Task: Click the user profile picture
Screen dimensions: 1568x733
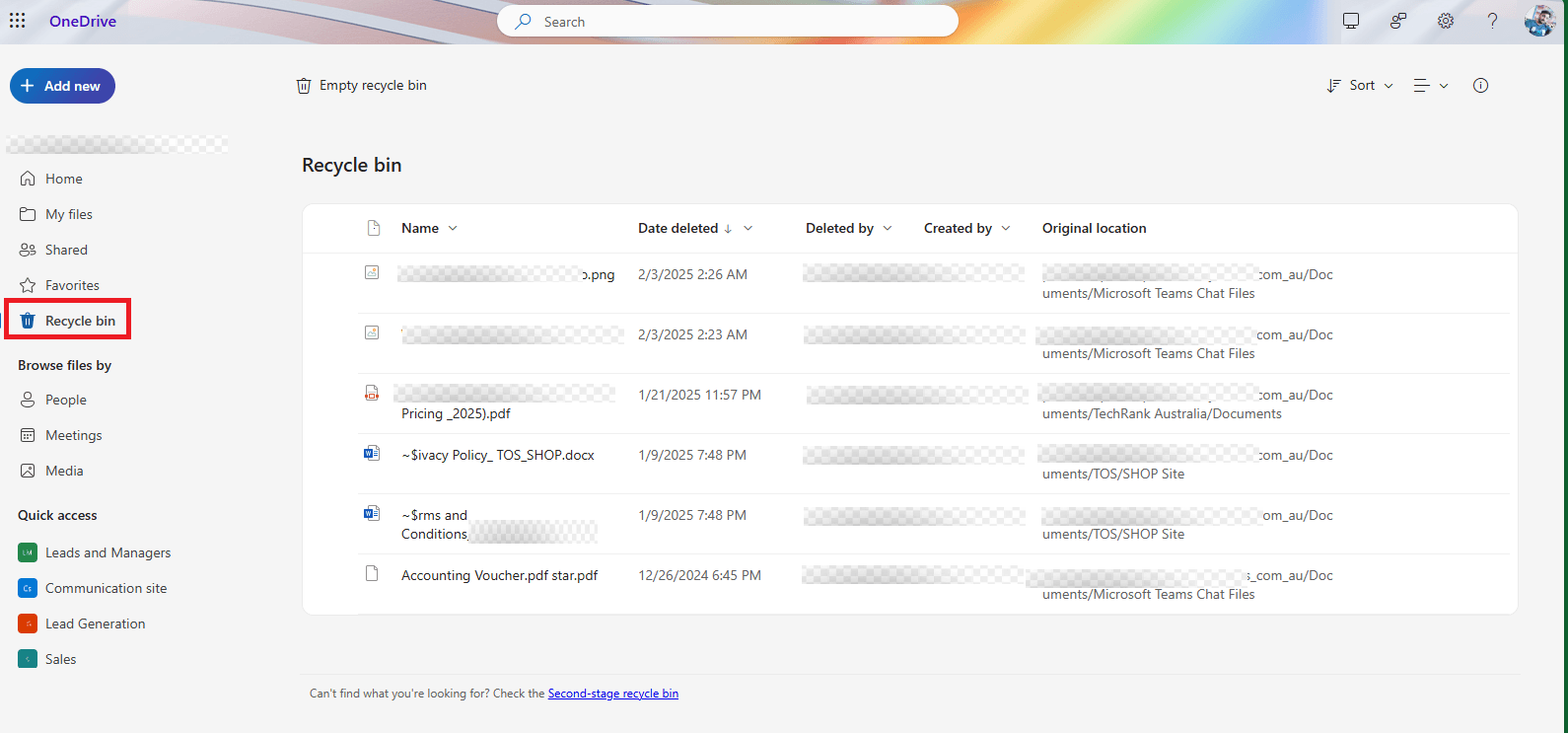Action: 1539,21
